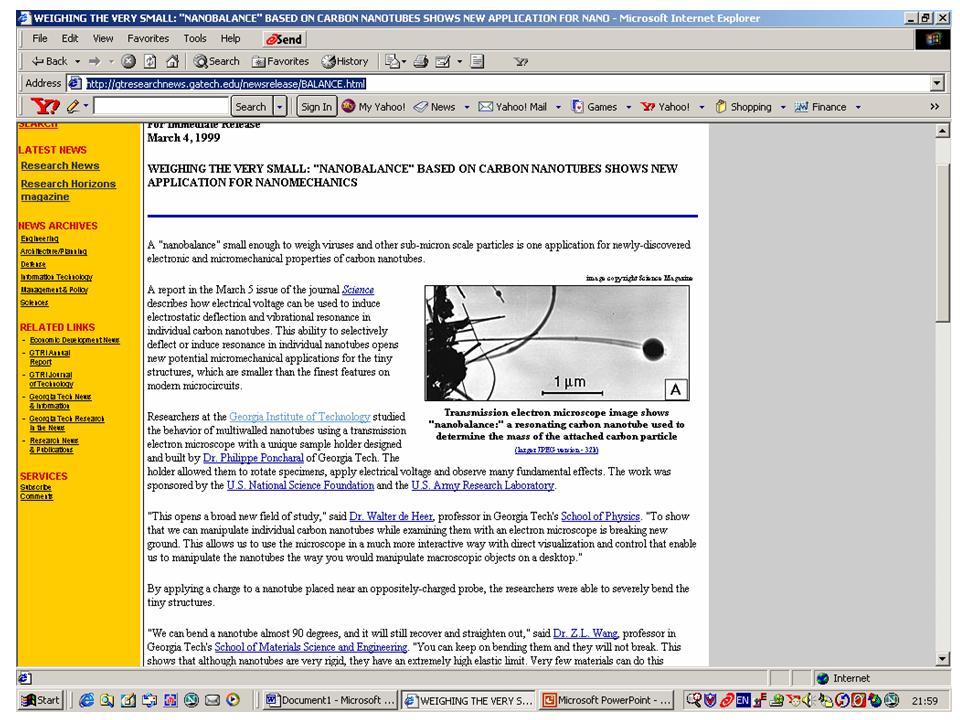Image resolution: width=960 pixels, height=720 pixels.
Task: Click the Discuss toolbar icon
Action: (478, 61)
